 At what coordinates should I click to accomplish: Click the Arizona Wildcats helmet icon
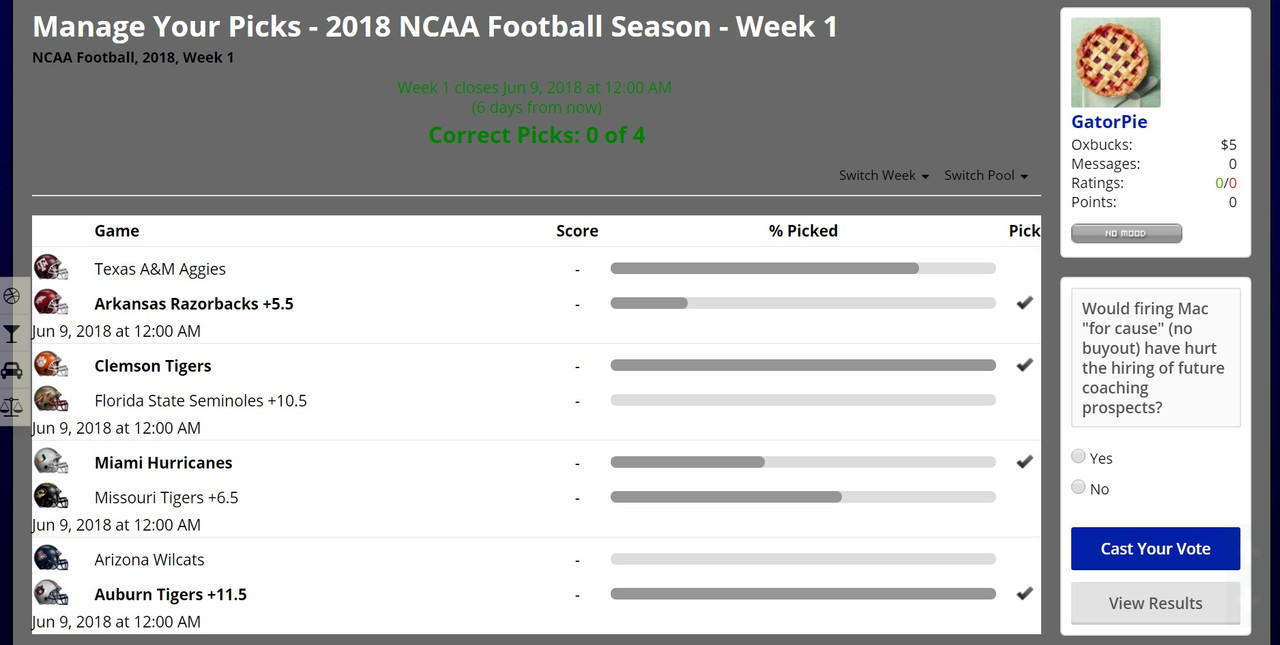point(51,559)
